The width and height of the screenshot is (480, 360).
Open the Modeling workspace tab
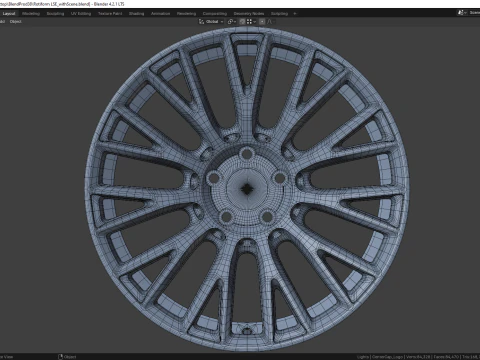31,14
